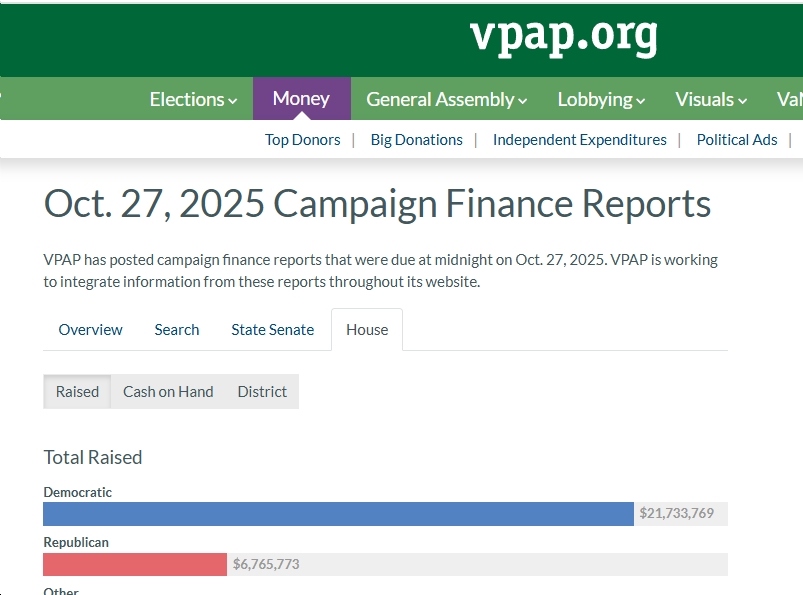Viewport: 803px width, 595px height.
Task: Open the Big Donations link
Action: pos(416,140)
